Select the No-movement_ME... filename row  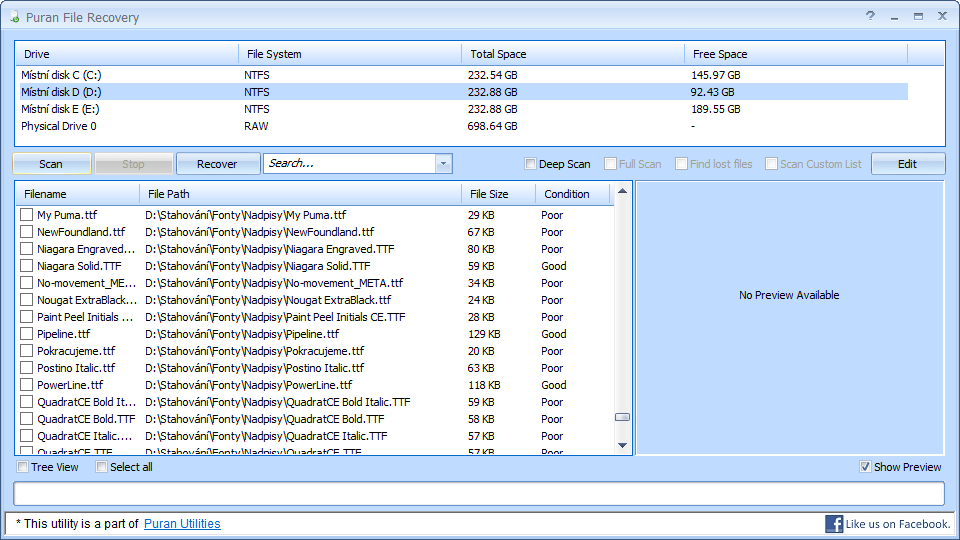pos(86,283)
